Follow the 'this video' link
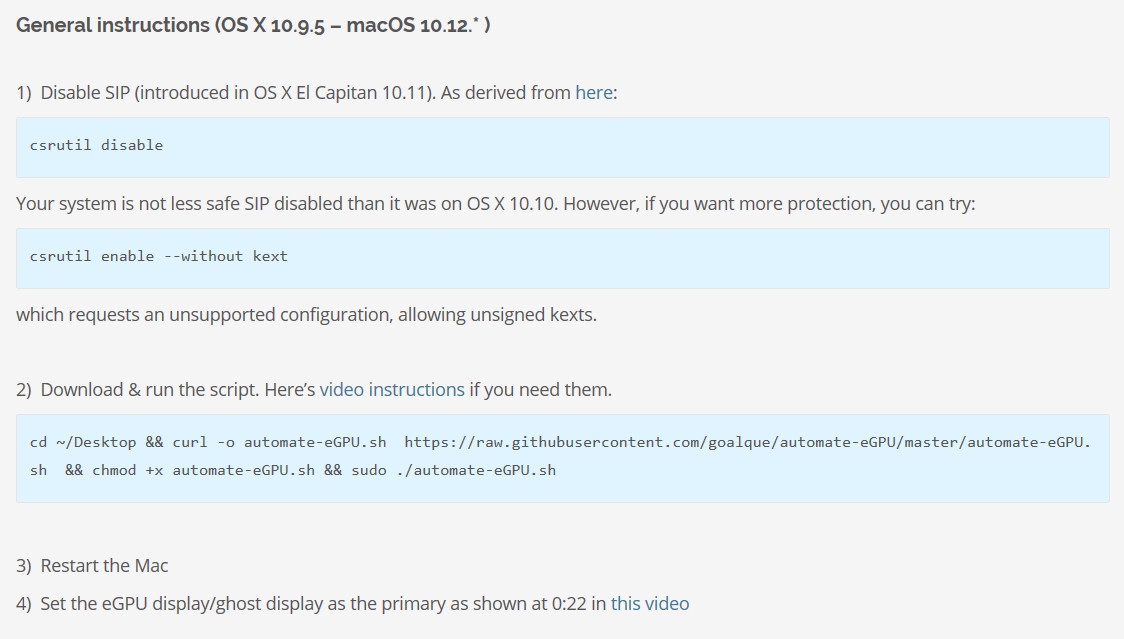The image size is (1124, 639). pos(649,603)
